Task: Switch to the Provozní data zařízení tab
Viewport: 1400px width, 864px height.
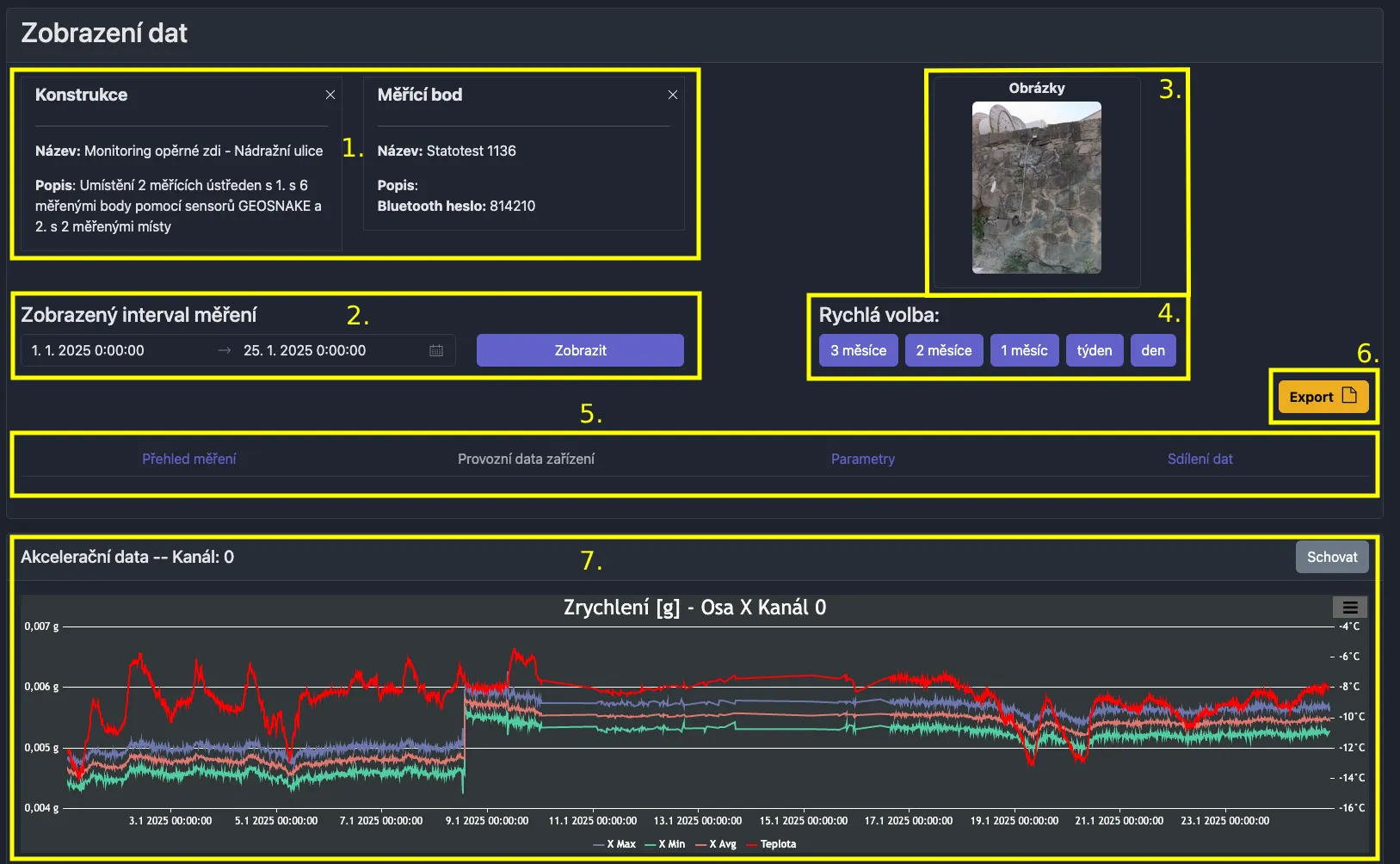Action: (526, 459)
